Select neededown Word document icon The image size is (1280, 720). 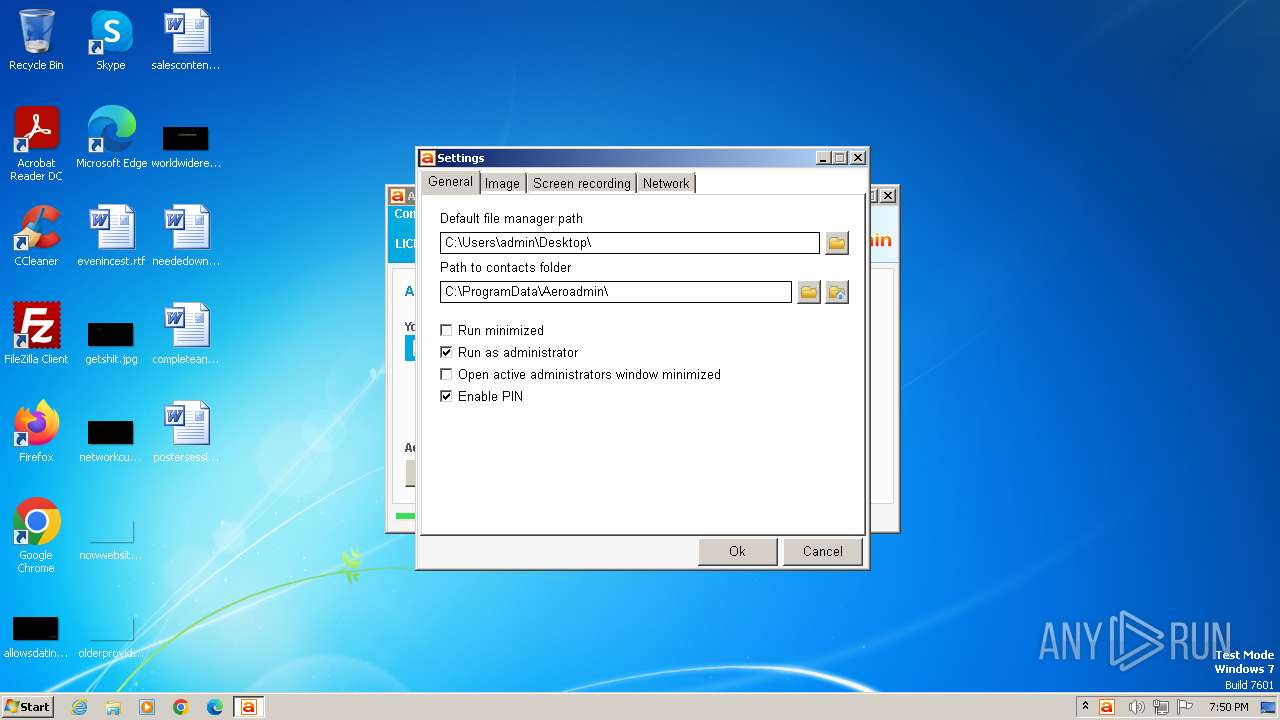click(x=186, y=236)
